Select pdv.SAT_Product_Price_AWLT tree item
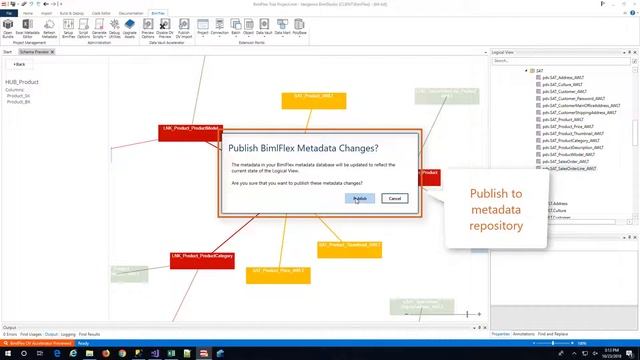The image size is (640, 360). point(568,127)
